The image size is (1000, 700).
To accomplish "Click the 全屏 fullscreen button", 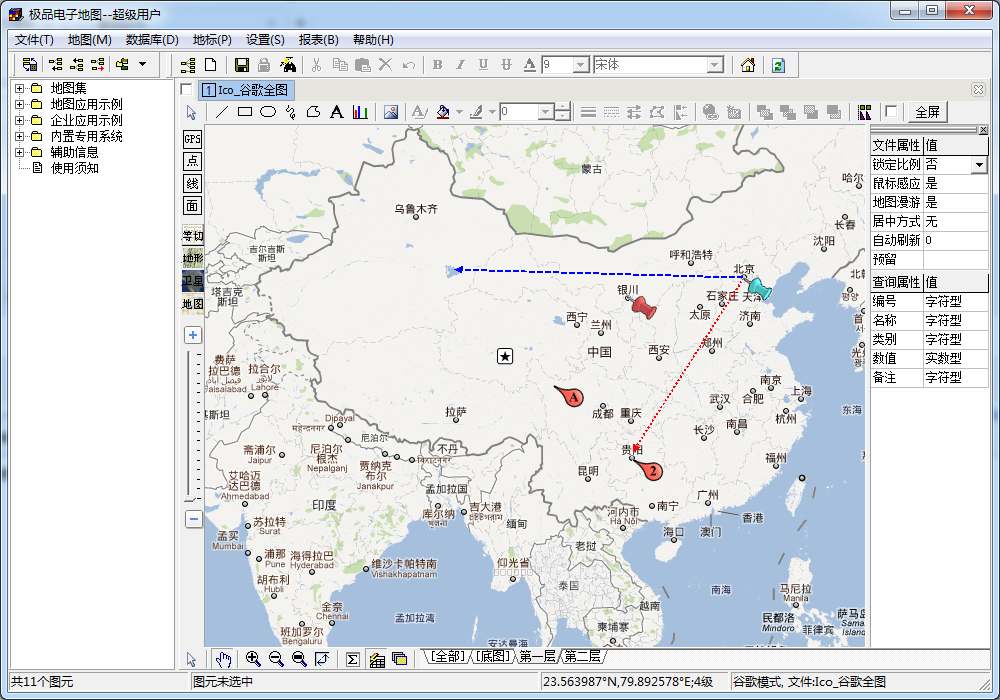I will coord(927,112).
